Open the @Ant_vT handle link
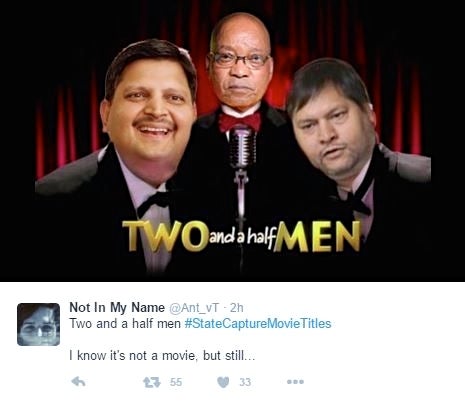Image resolution: width=465 pixels, height=407 pixels. click(x=194, y=308)
